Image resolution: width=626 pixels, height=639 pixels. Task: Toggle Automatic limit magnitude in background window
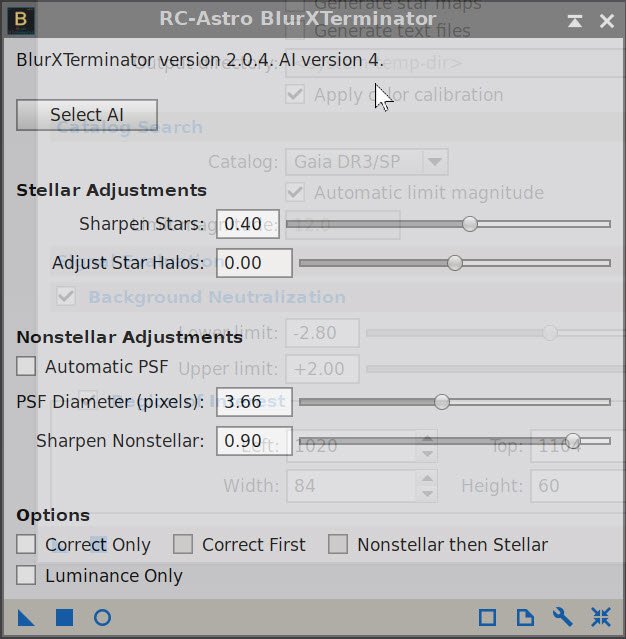click(x=295, y=192)
